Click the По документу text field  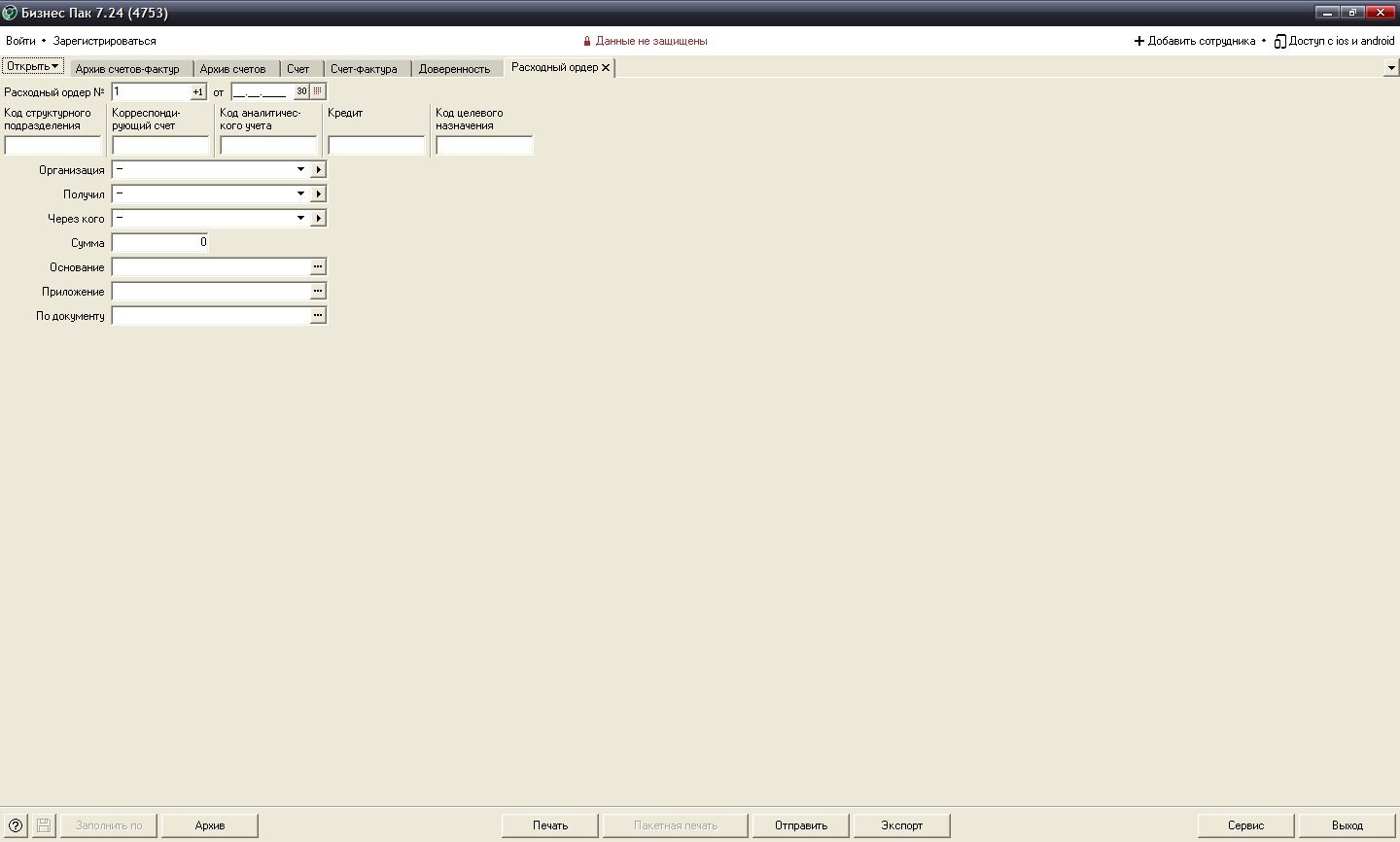(211, 315)
